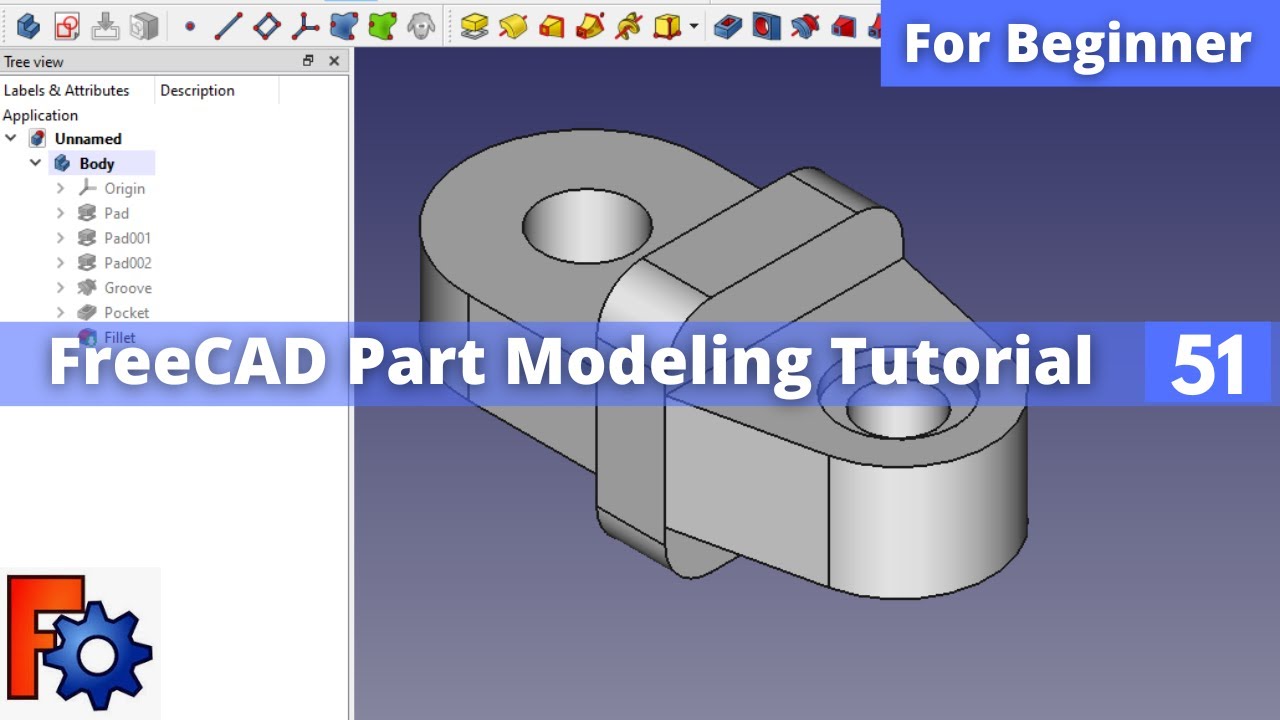Screen dimensions: 1280x720
Task: Create a datum plane
Action: point(266,26)
